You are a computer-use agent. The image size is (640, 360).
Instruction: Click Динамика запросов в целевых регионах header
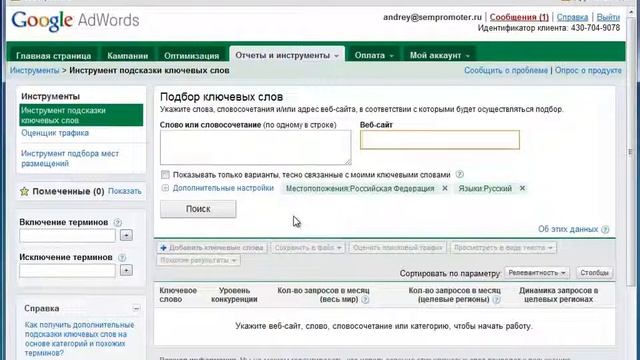click(558, 295)
